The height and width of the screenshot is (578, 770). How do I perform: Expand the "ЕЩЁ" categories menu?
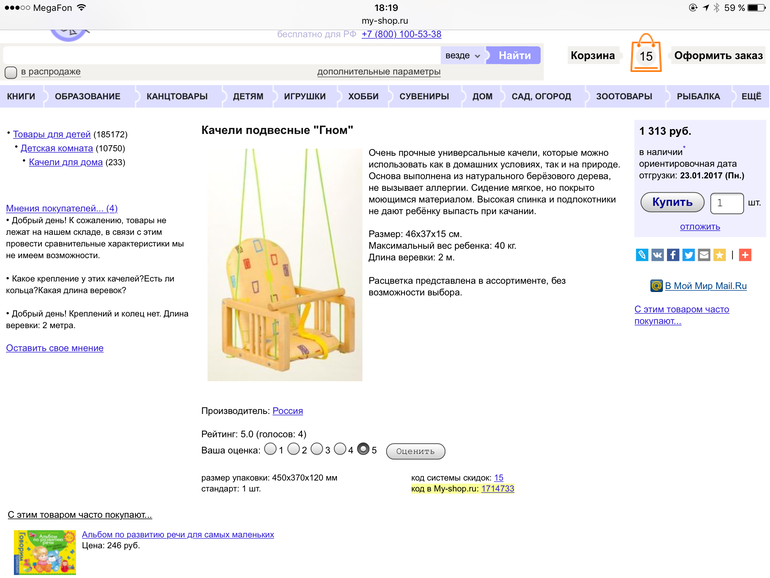[751, 97]
